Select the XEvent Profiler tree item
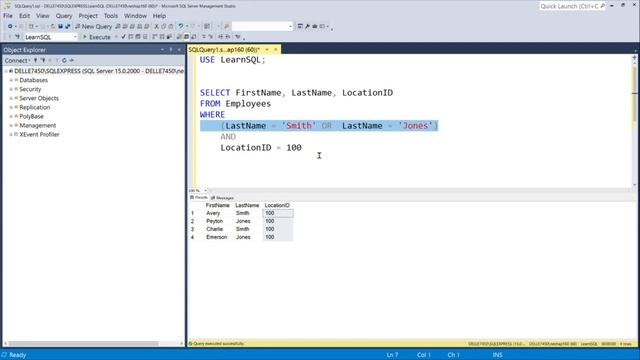Viewport: 640px width, 360px height. click(x=39, y=134)
